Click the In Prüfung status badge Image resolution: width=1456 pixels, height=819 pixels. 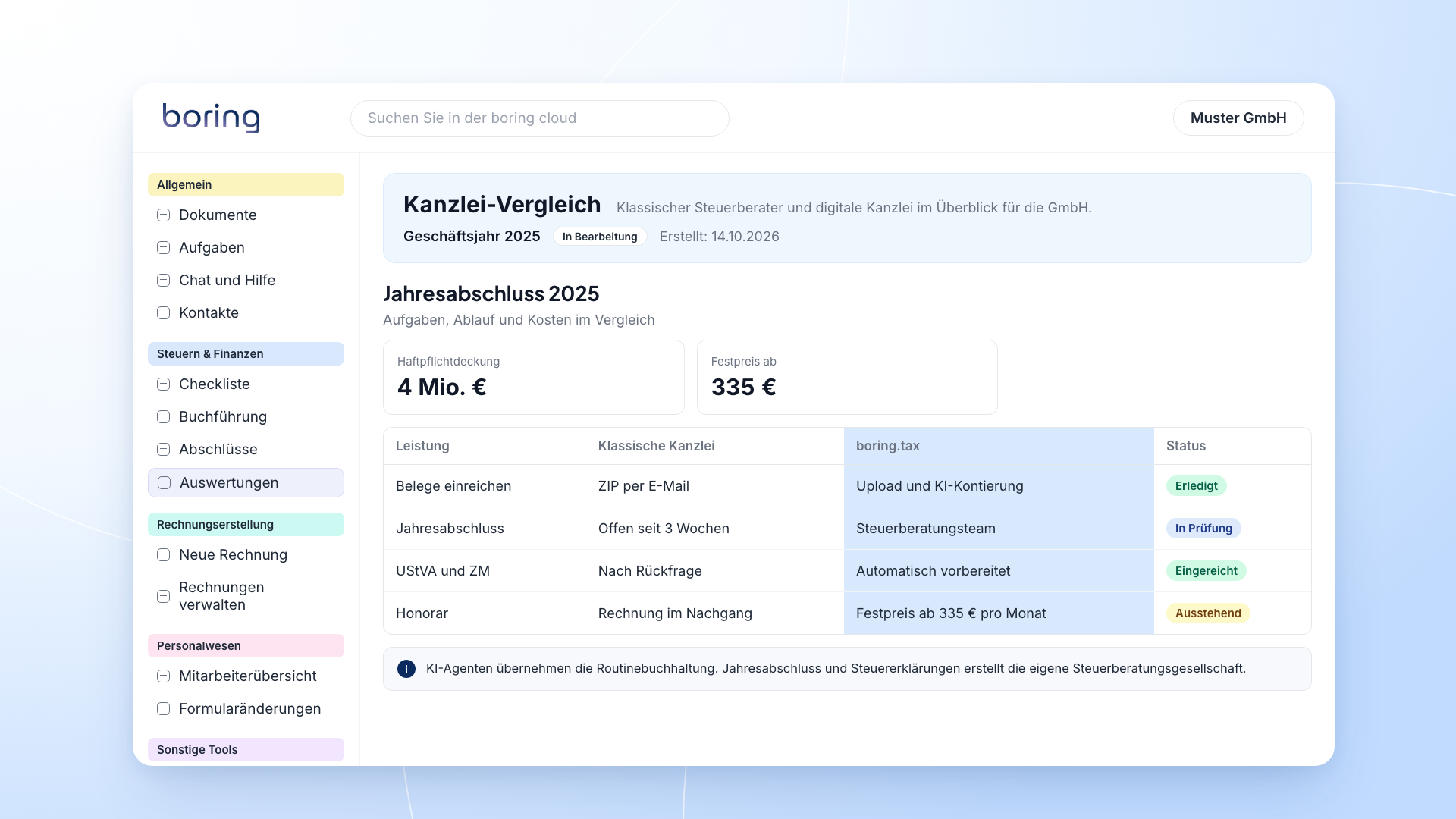[x=1203, y=529]
